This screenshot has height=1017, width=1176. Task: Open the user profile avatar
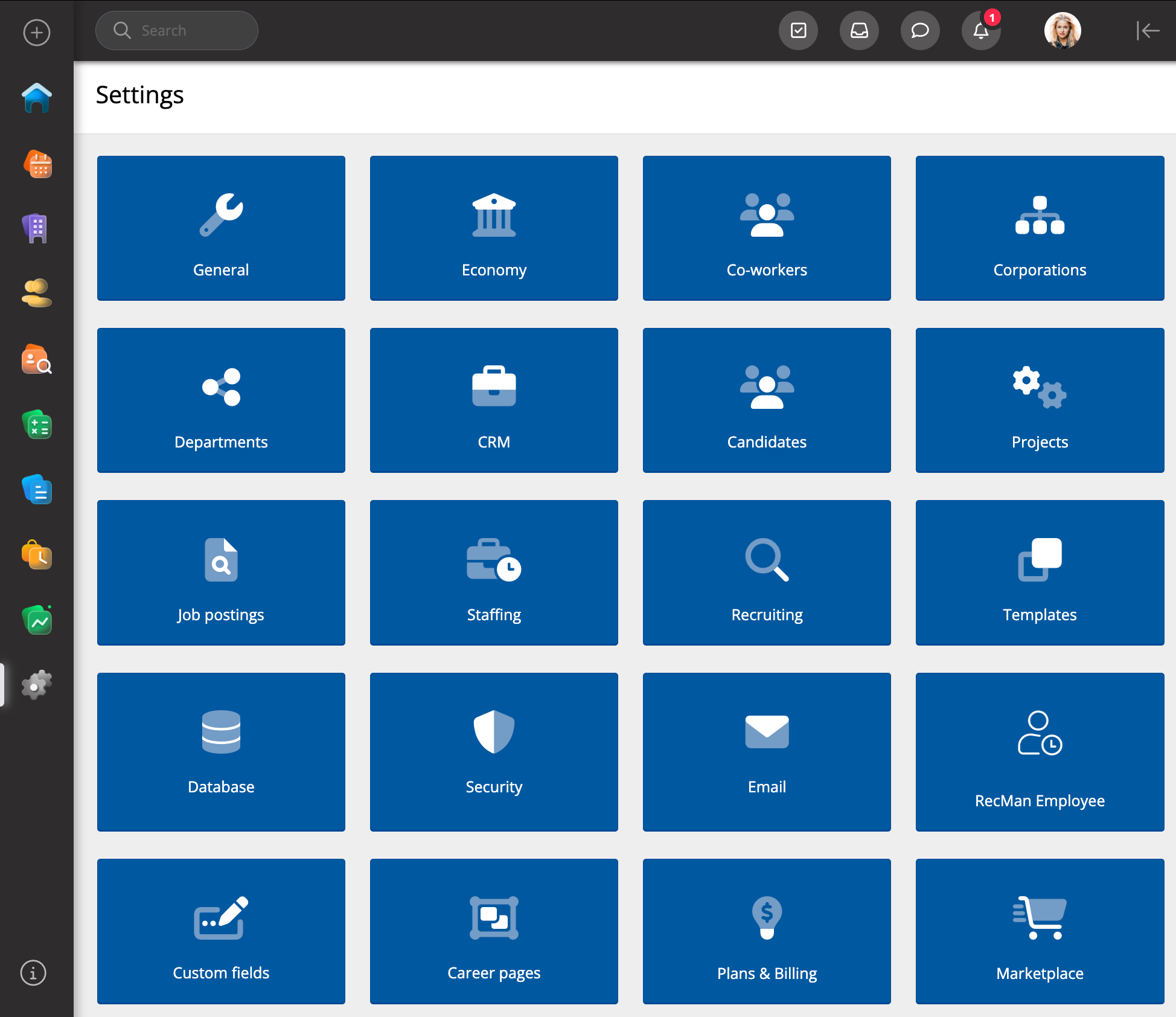coord(1063,31)
